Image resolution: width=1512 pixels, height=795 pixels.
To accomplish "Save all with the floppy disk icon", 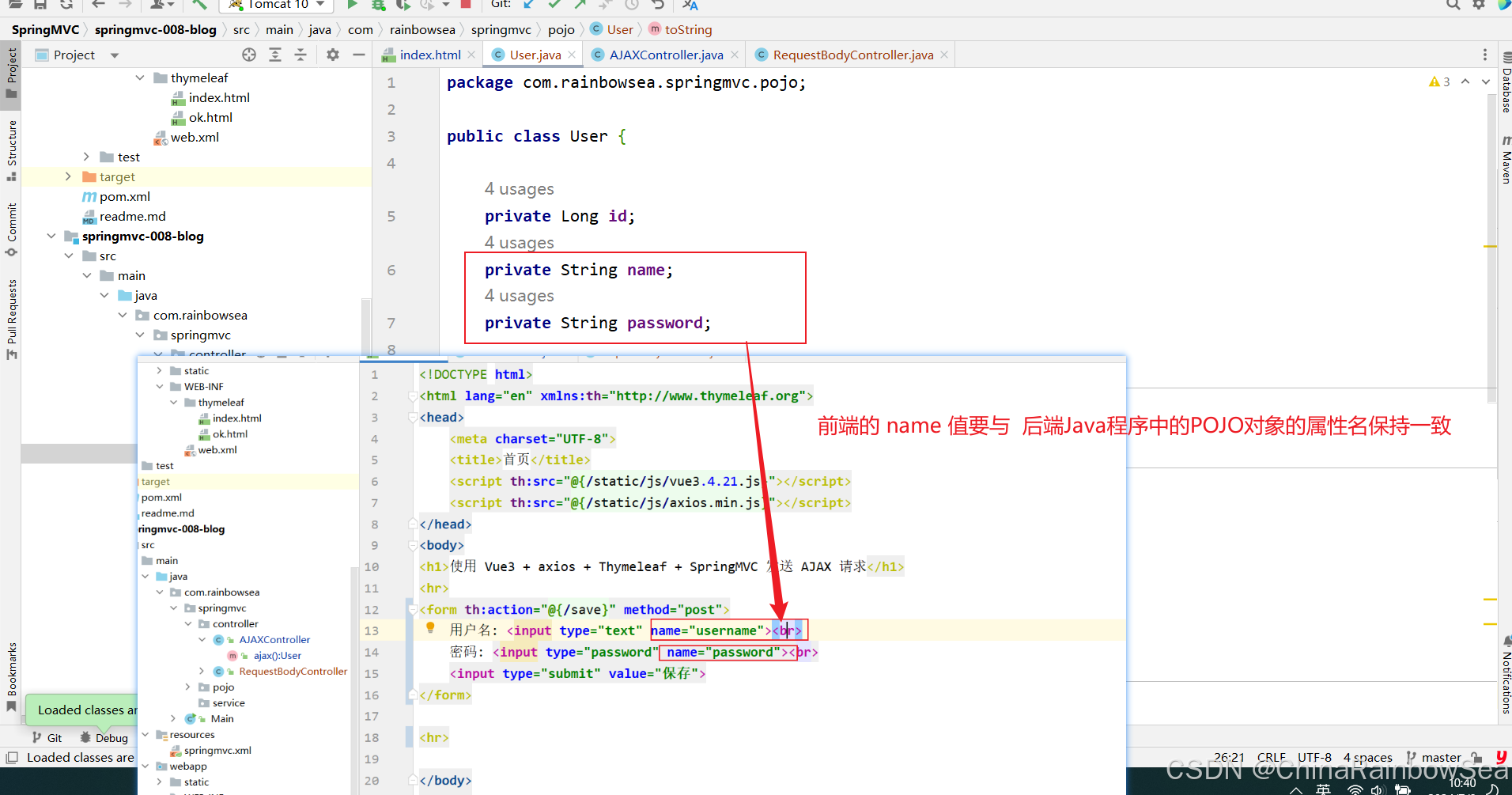I will point(40,5).
